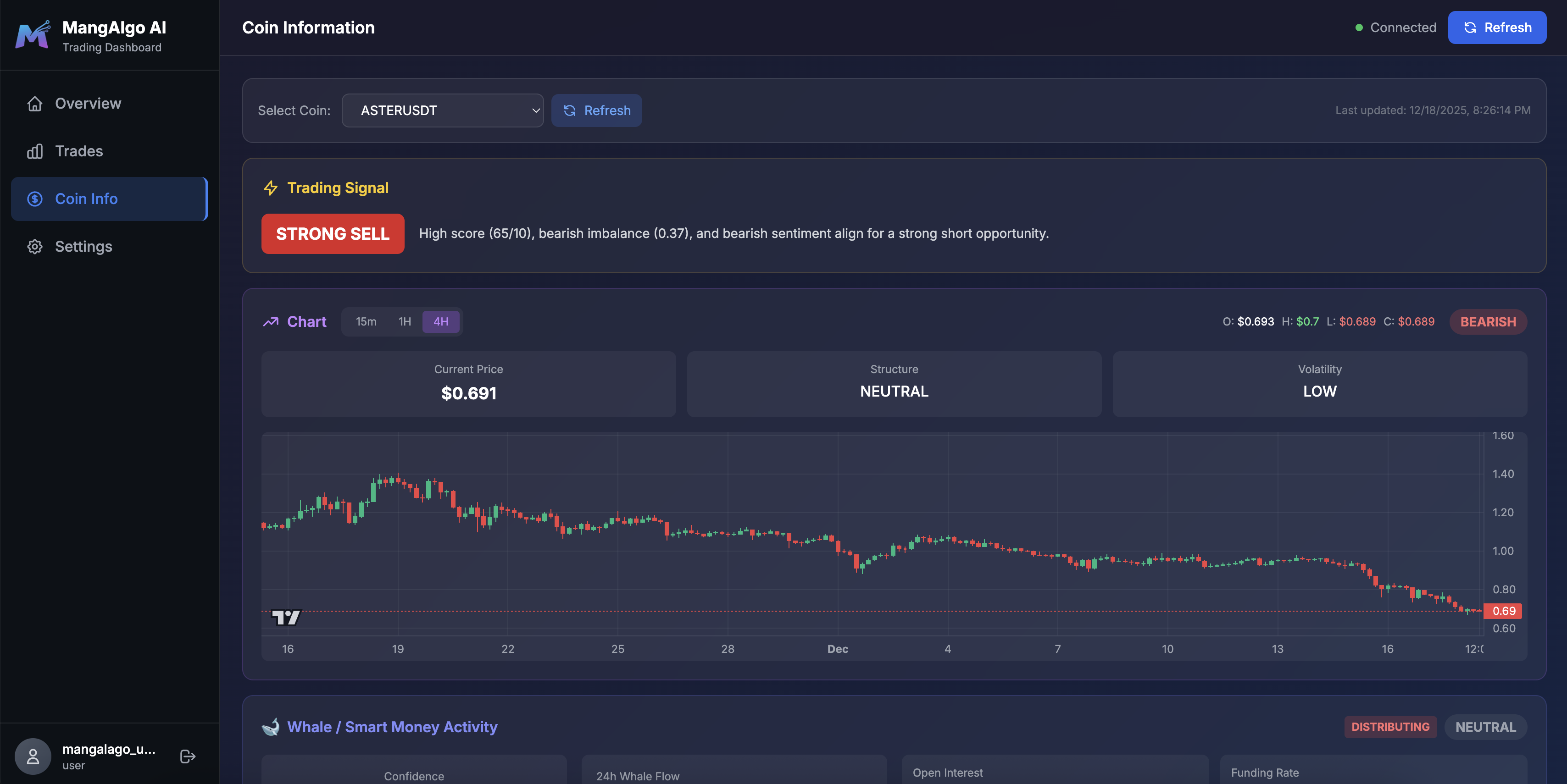
Task: Open the DISTRIBUTING status selector
Action: (1390, 726)
